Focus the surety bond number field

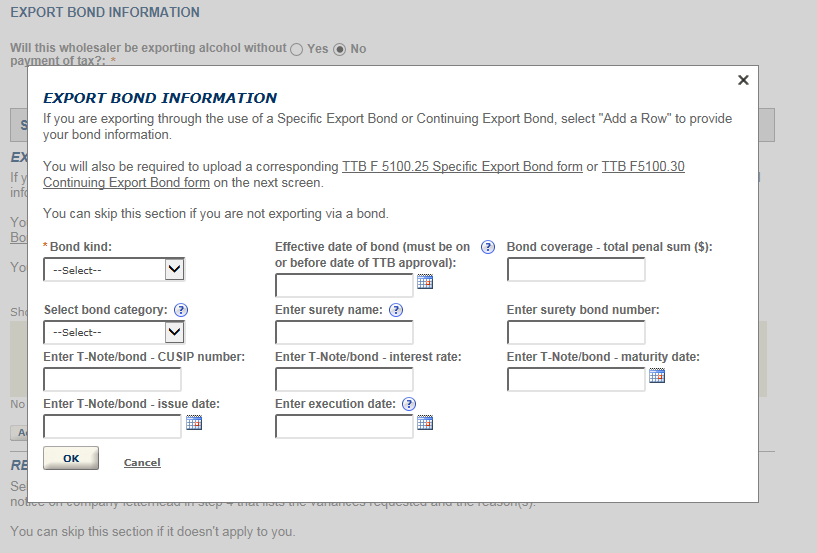click(x=576, y=333)
